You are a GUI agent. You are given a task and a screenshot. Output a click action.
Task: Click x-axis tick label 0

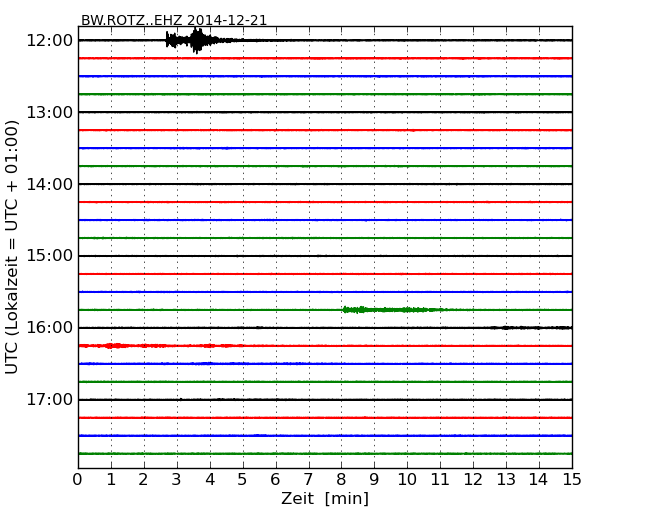78,480
